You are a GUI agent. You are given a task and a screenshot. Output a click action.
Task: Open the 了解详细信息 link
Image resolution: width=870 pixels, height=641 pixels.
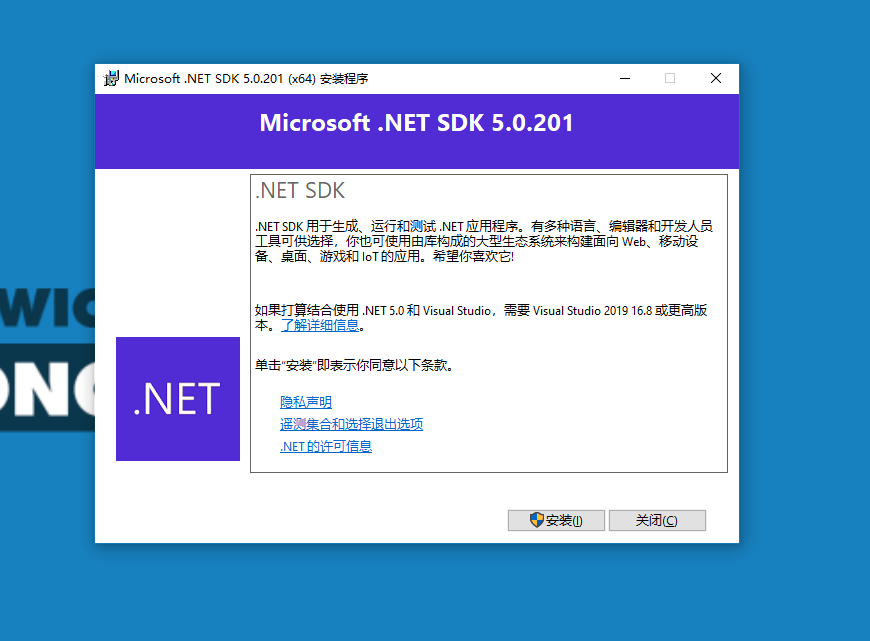point(320,325)
